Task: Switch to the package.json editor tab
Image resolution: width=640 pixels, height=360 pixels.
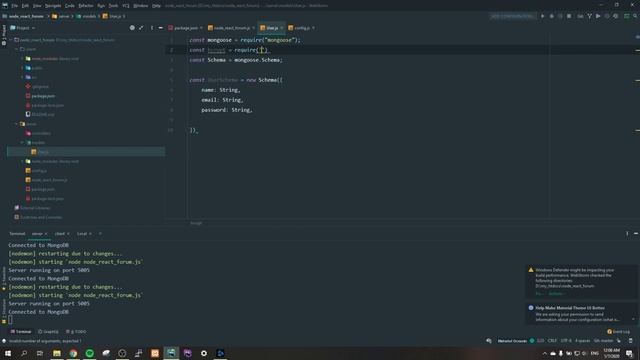Action: (186, 28)
